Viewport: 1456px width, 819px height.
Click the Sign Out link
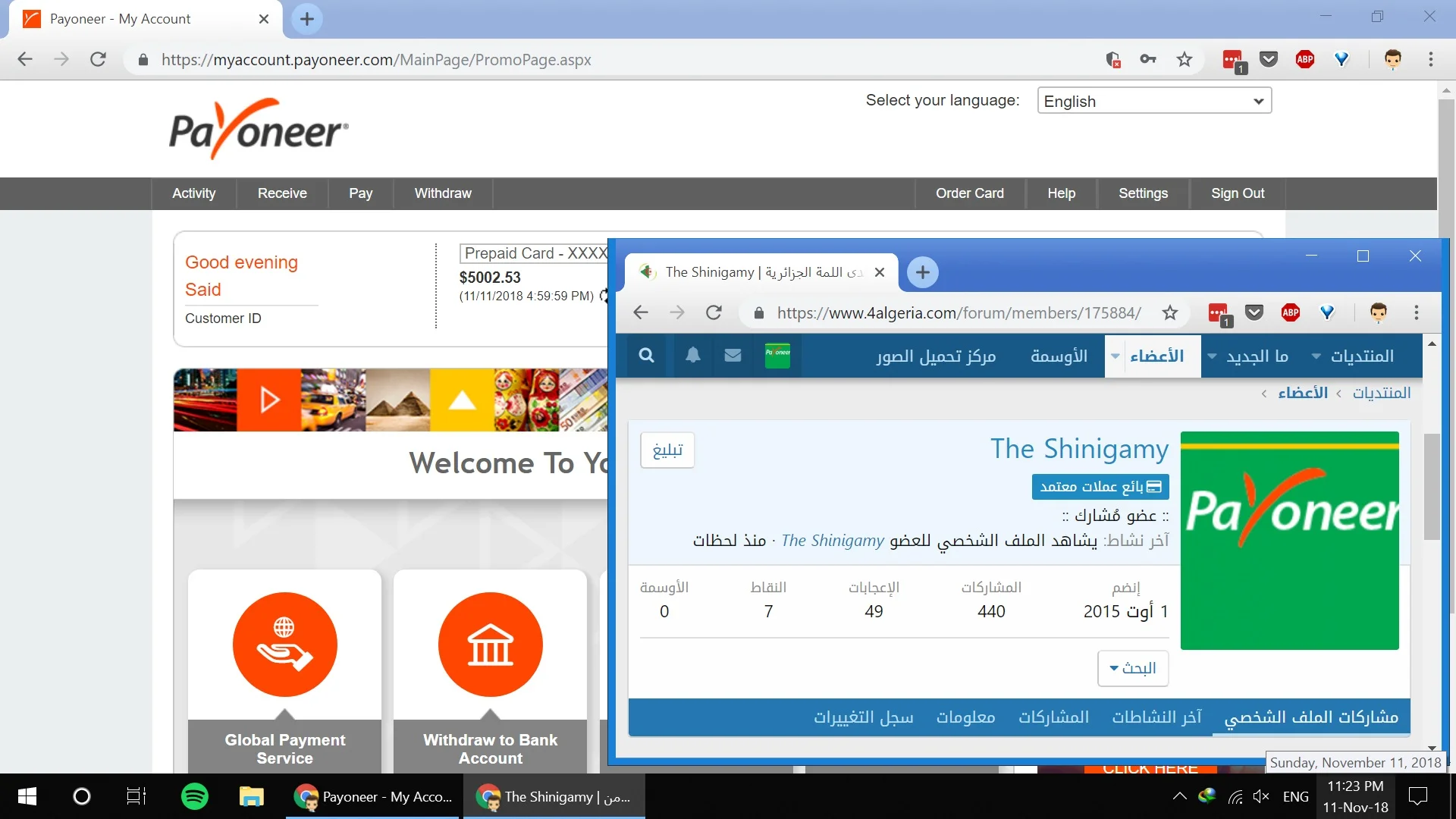pos(1237,193)
